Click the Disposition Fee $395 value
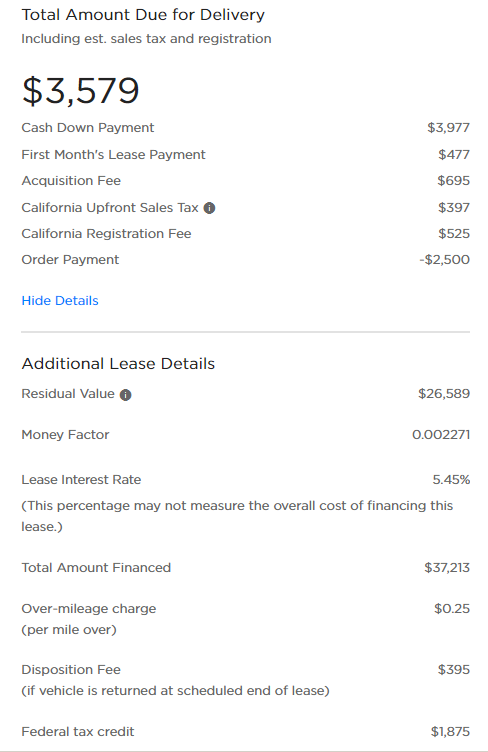488x752 pixels. (x=453, y=670)
